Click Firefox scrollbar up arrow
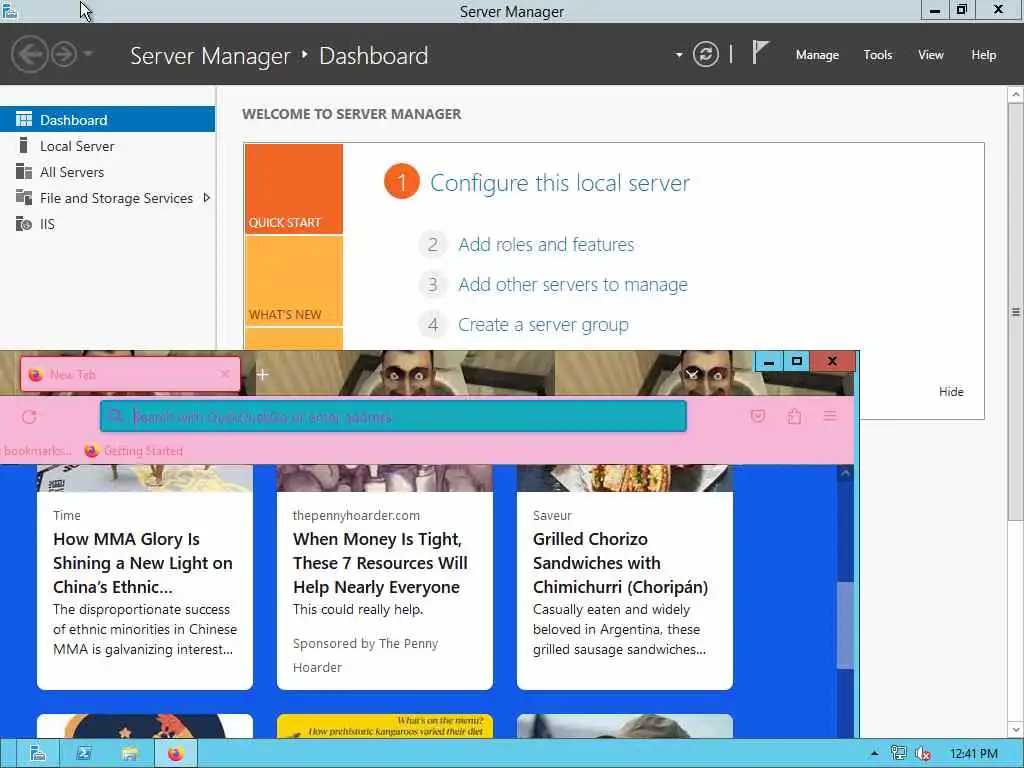 (845, 473)
